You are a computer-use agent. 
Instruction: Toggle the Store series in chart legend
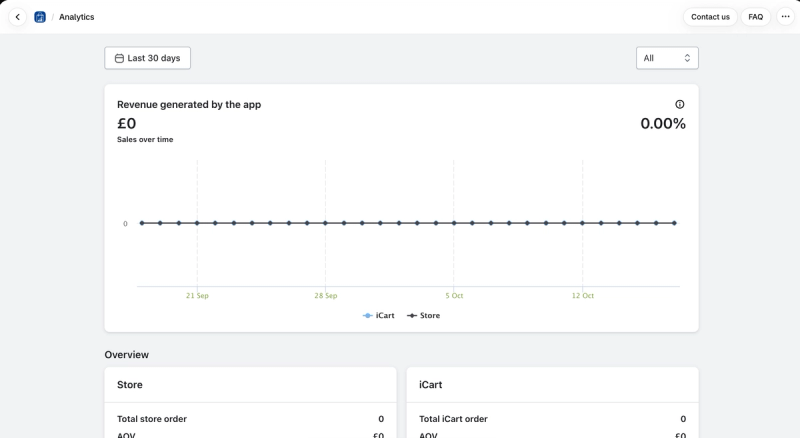423,315
